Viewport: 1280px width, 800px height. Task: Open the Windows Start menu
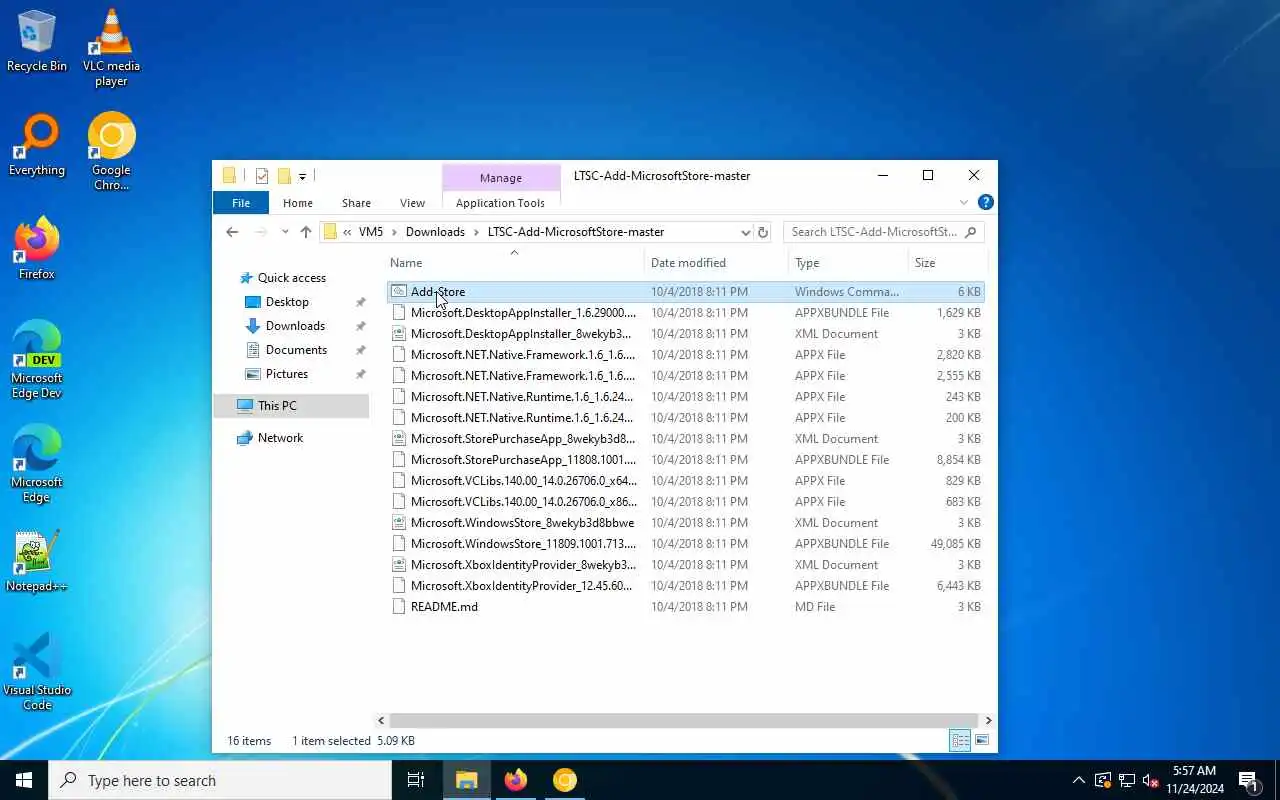tap(24, 780)
